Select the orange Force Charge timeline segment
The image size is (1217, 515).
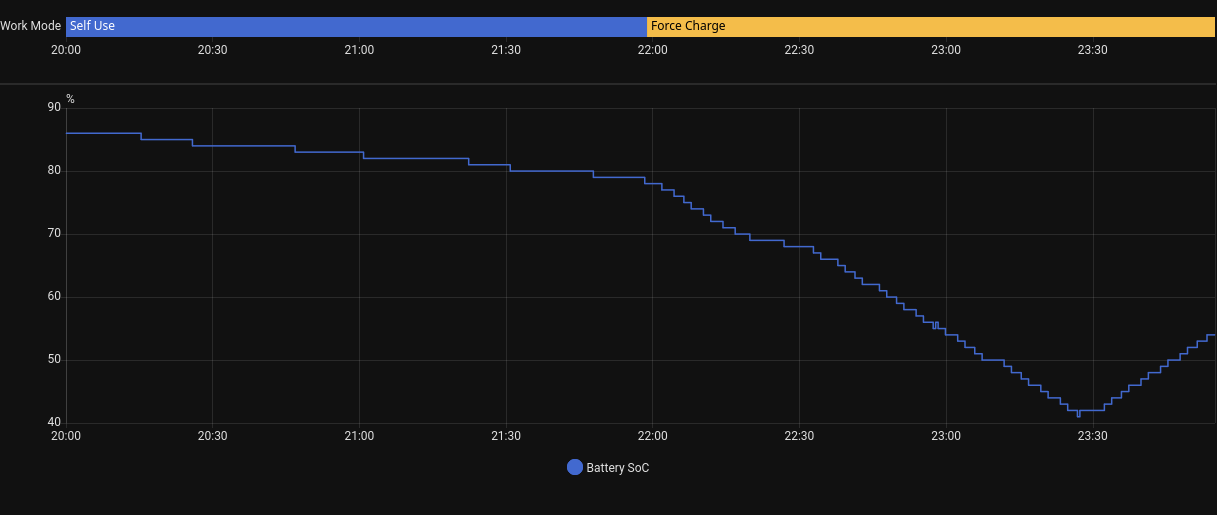[x=930, y=26]
